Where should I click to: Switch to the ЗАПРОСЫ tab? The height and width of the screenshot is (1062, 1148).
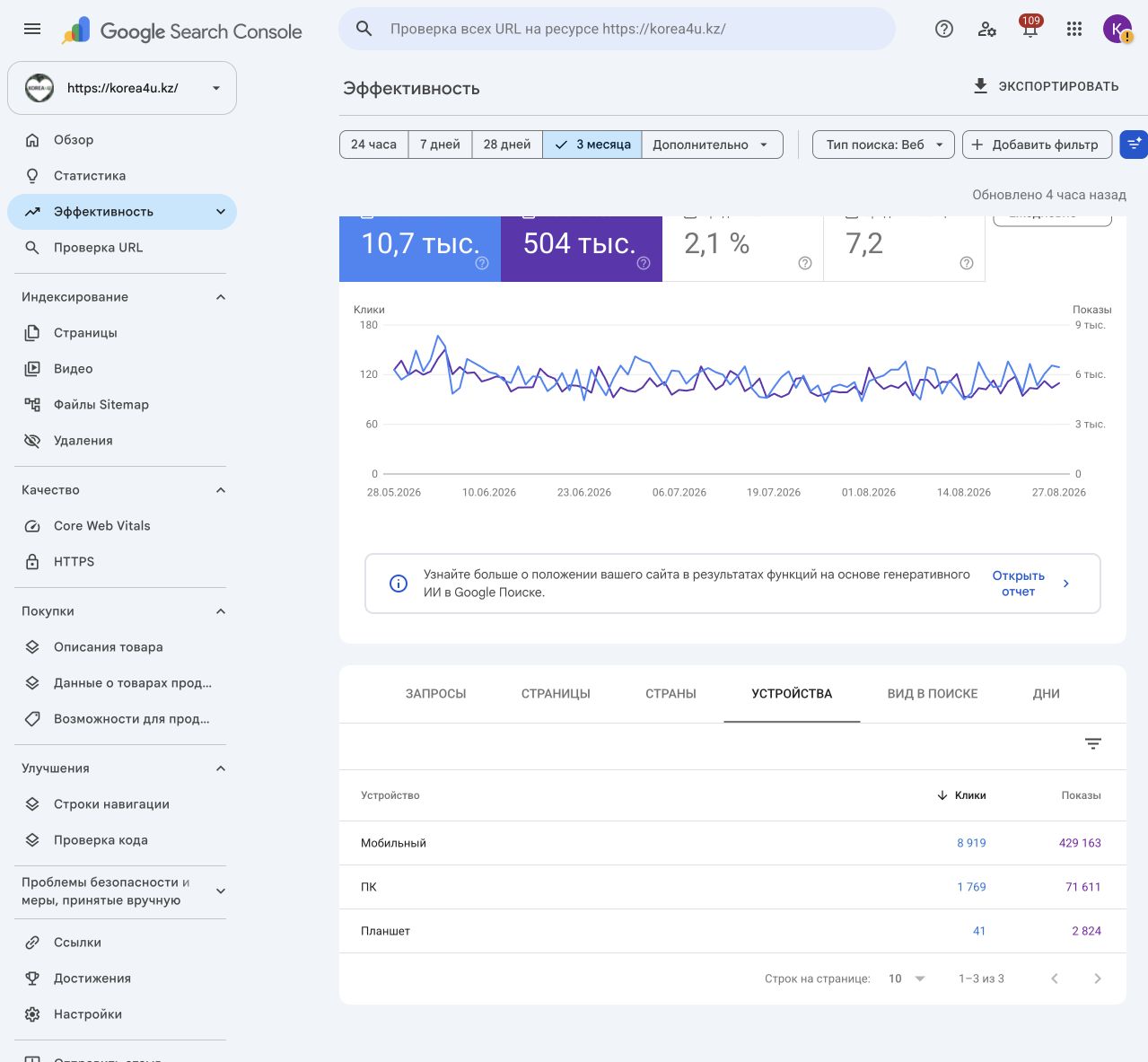(436, 694)
